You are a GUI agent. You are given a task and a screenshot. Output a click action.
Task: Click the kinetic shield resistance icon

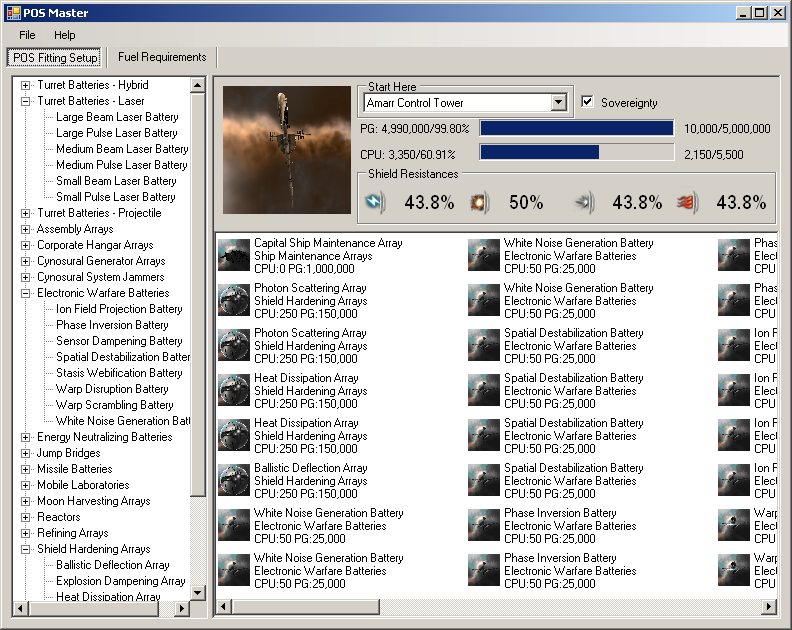pyautogui.click(x=584, y=203)
